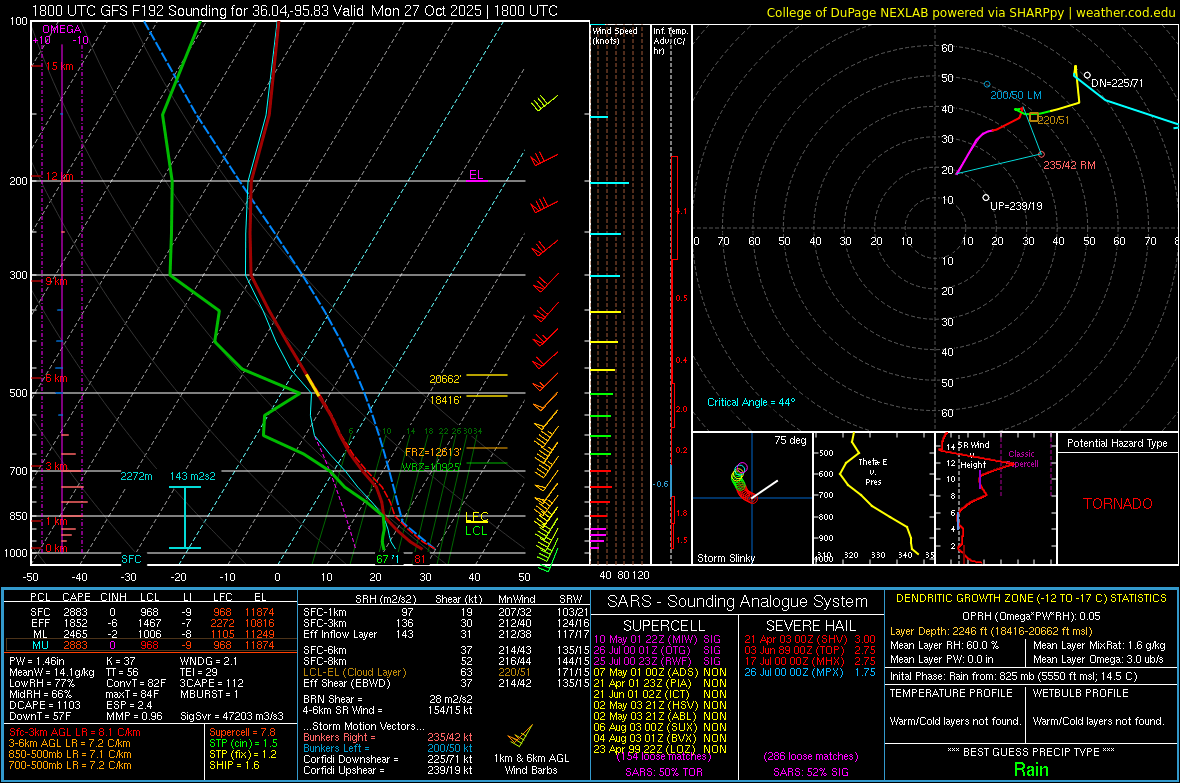Click the 'Corfidi Downshear =' row
This screenshot has height=783, width=1180.
[x=388, y=759]
